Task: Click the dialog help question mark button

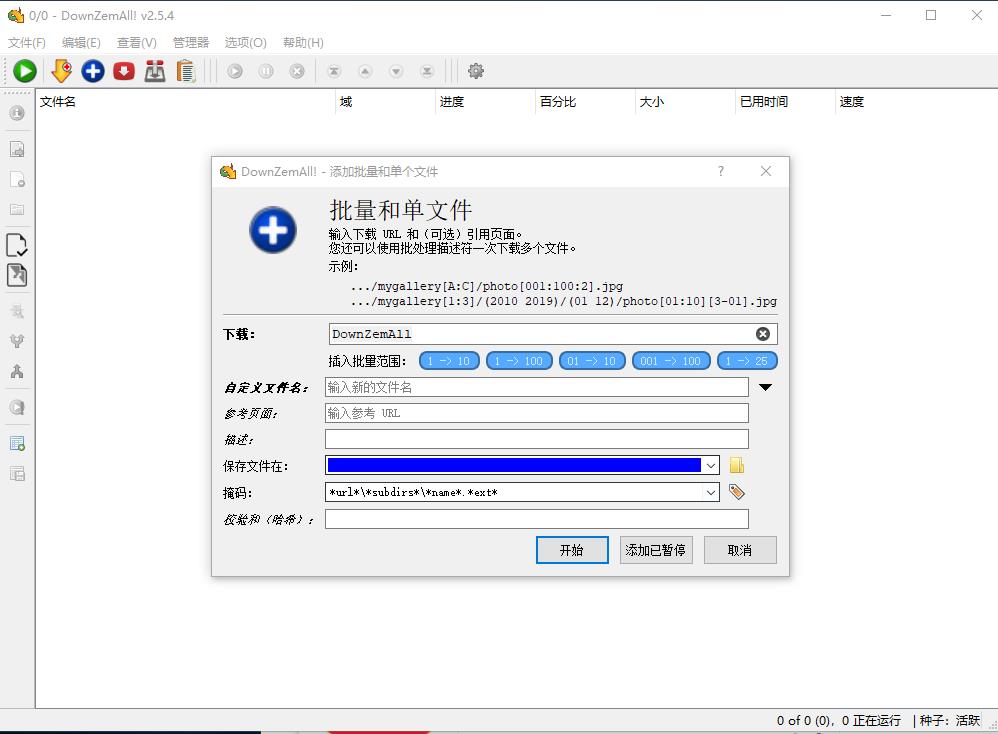Action: tap(720, 171)
